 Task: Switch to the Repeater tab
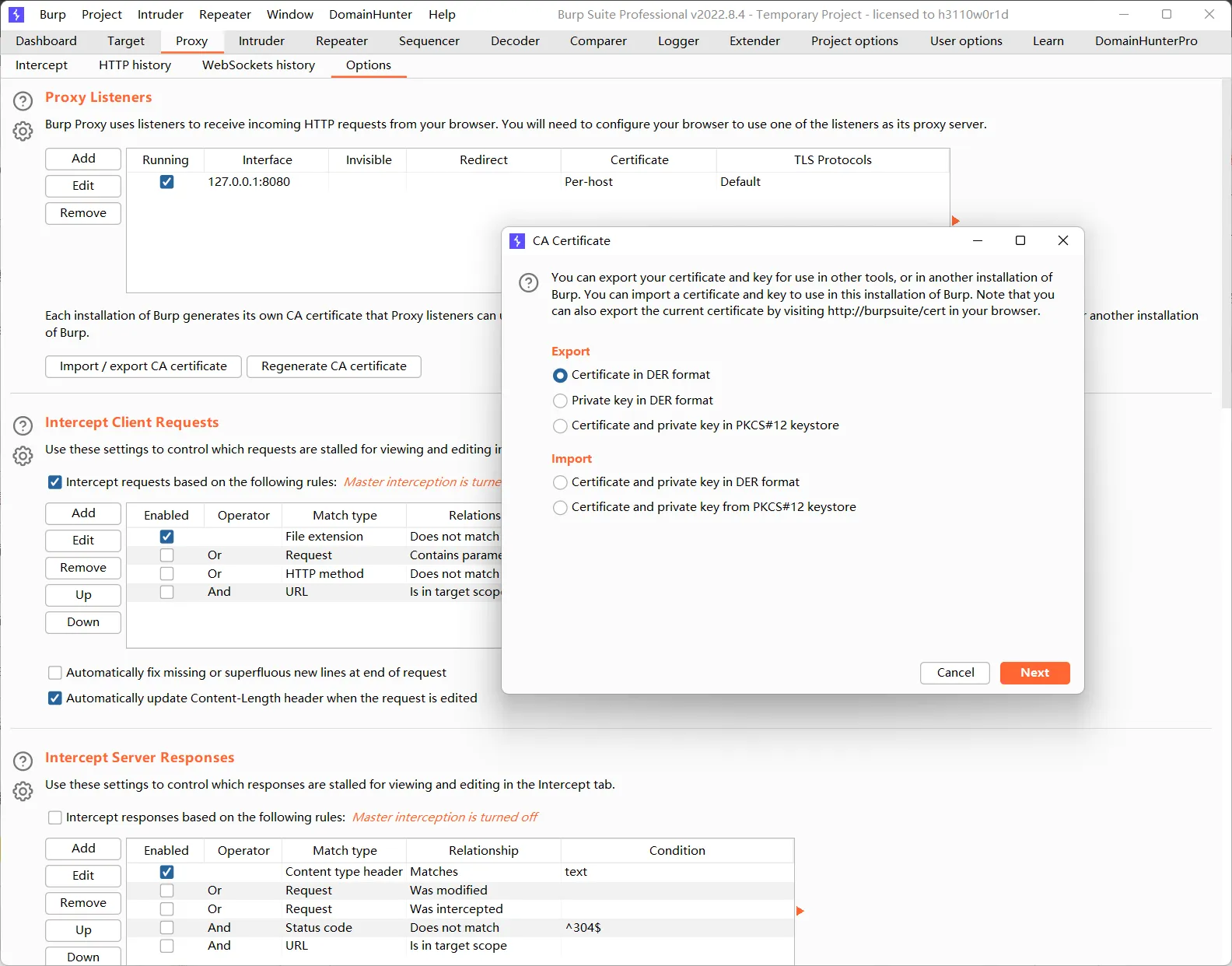pyautogui.click(x=341, y=41)
